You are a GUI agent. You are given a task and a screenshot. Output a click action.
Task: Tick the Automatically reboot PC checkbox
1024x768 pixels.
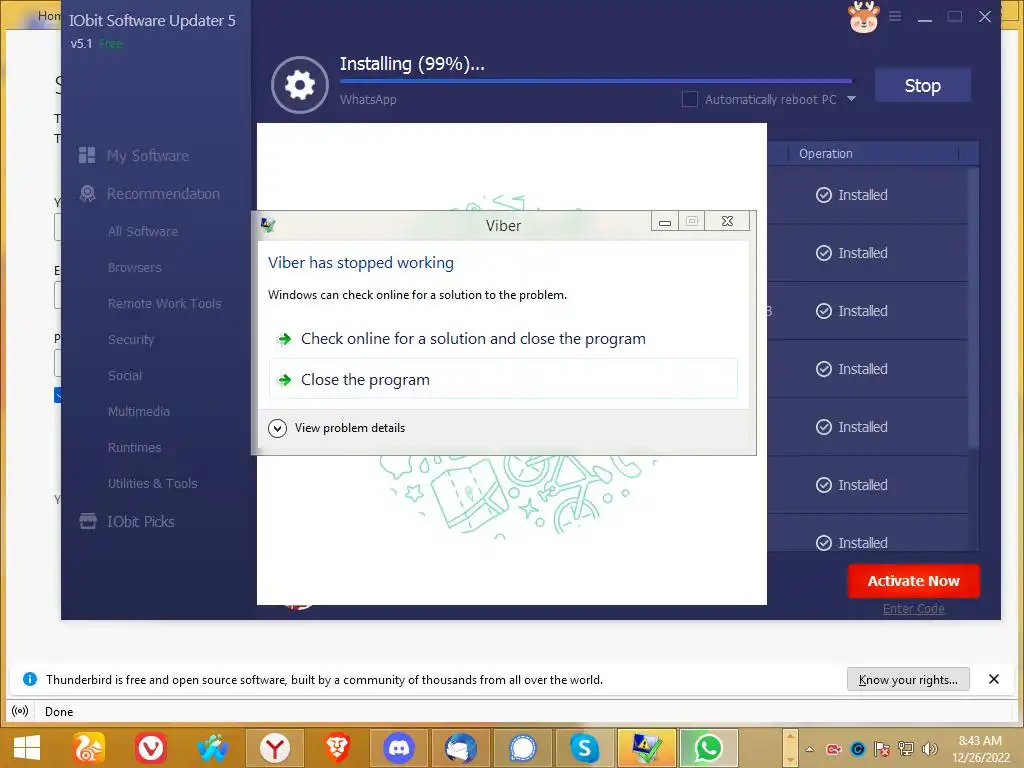pos(690,99)
